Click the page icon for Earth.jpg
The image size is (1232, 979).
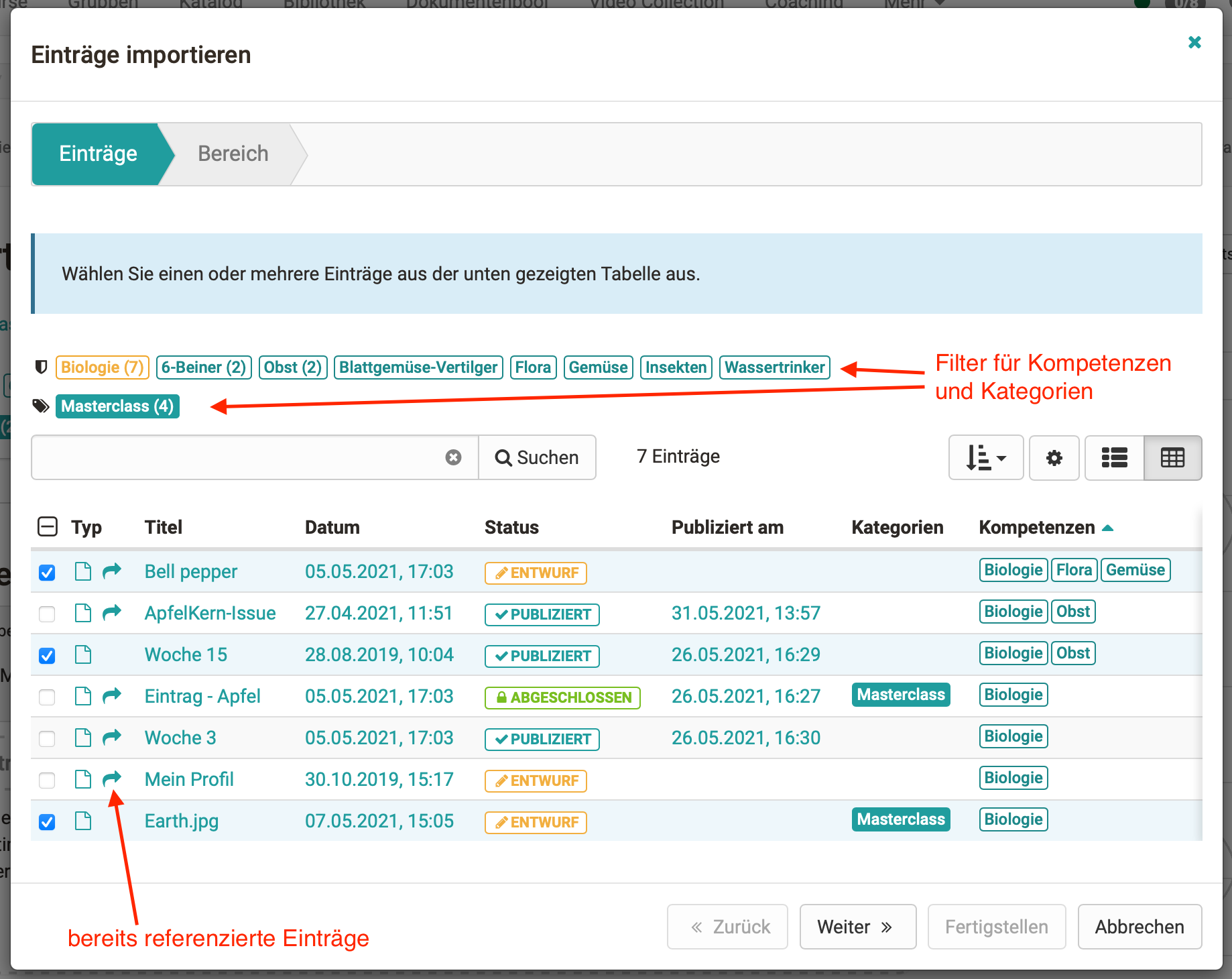(83, 821)
